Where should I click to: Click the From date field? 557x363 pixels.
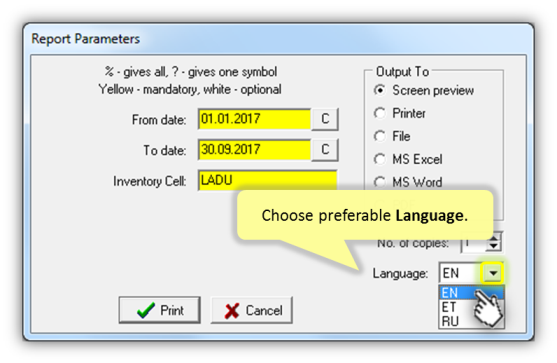point(254,119)
